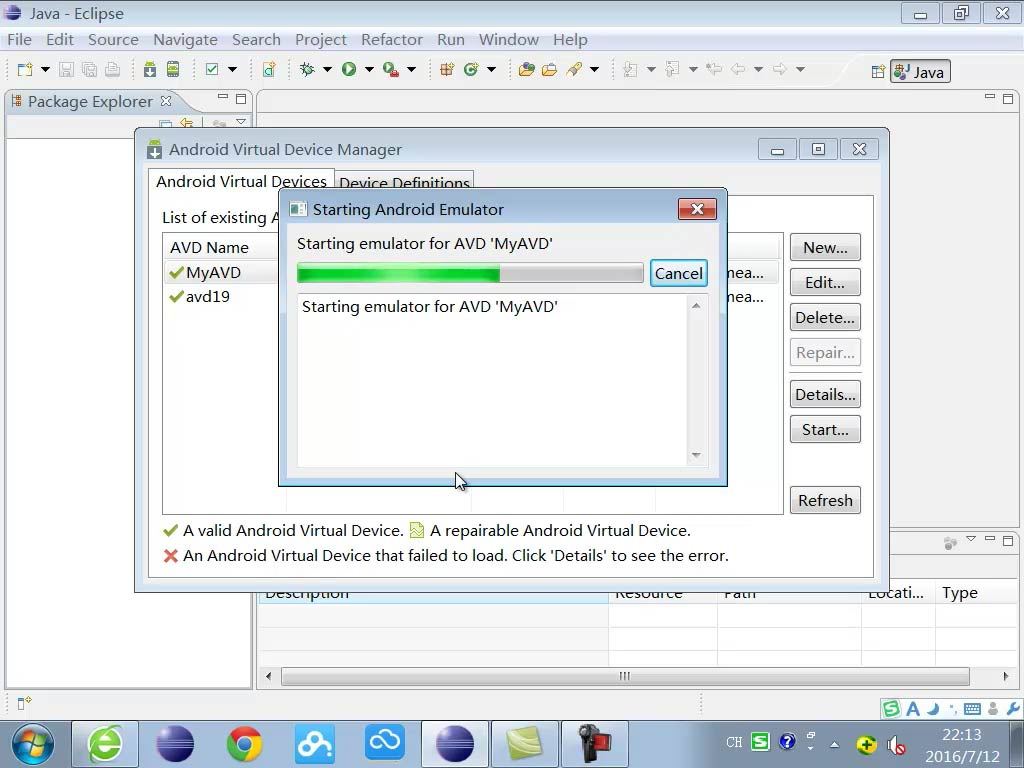Select the Android Virtual Devices tab
Viewport: 1024px width, 768px height.
241,182
